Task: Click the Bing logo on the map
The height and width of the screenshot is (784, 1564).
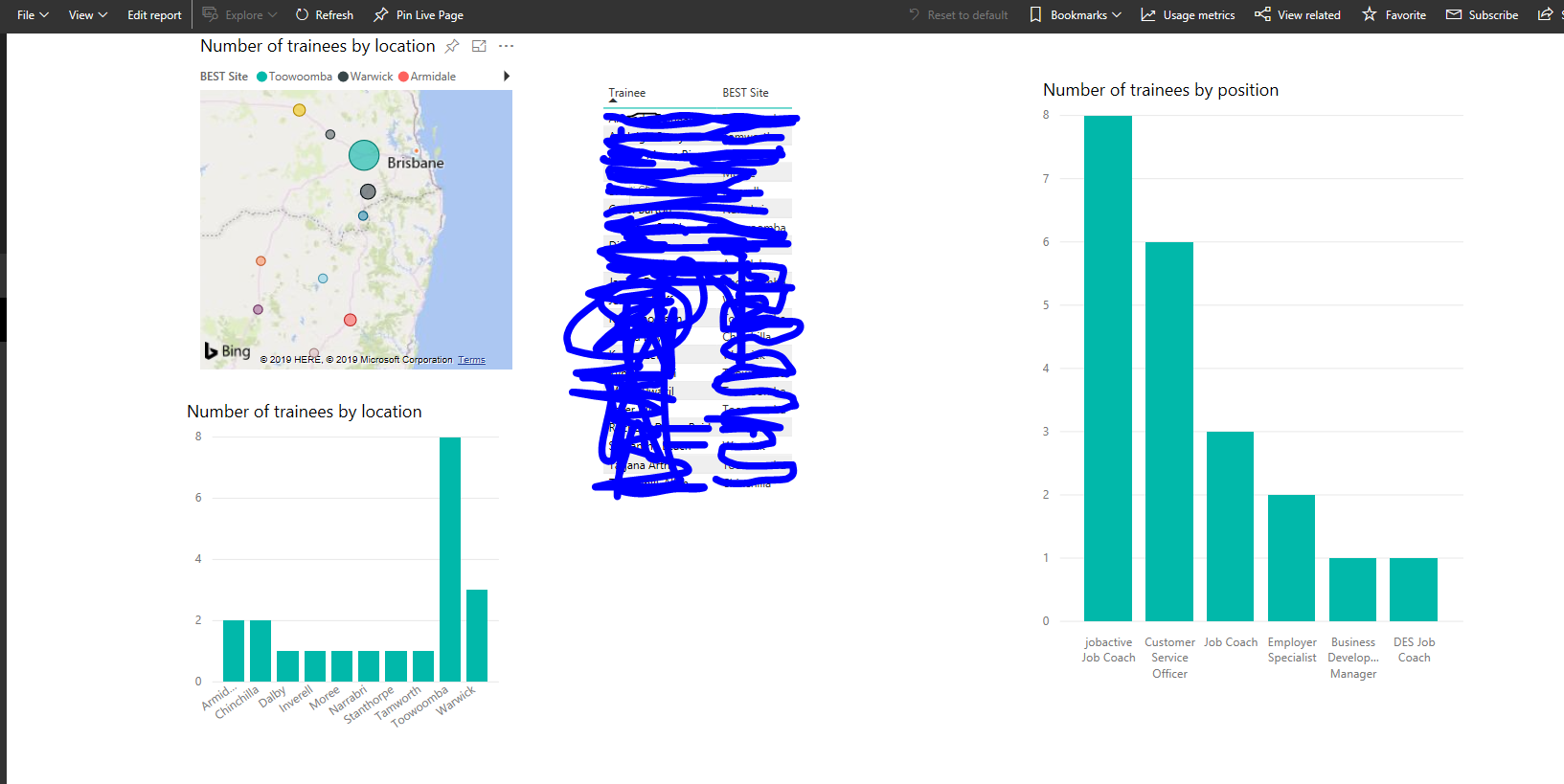Action: click(x=227, y=351)
